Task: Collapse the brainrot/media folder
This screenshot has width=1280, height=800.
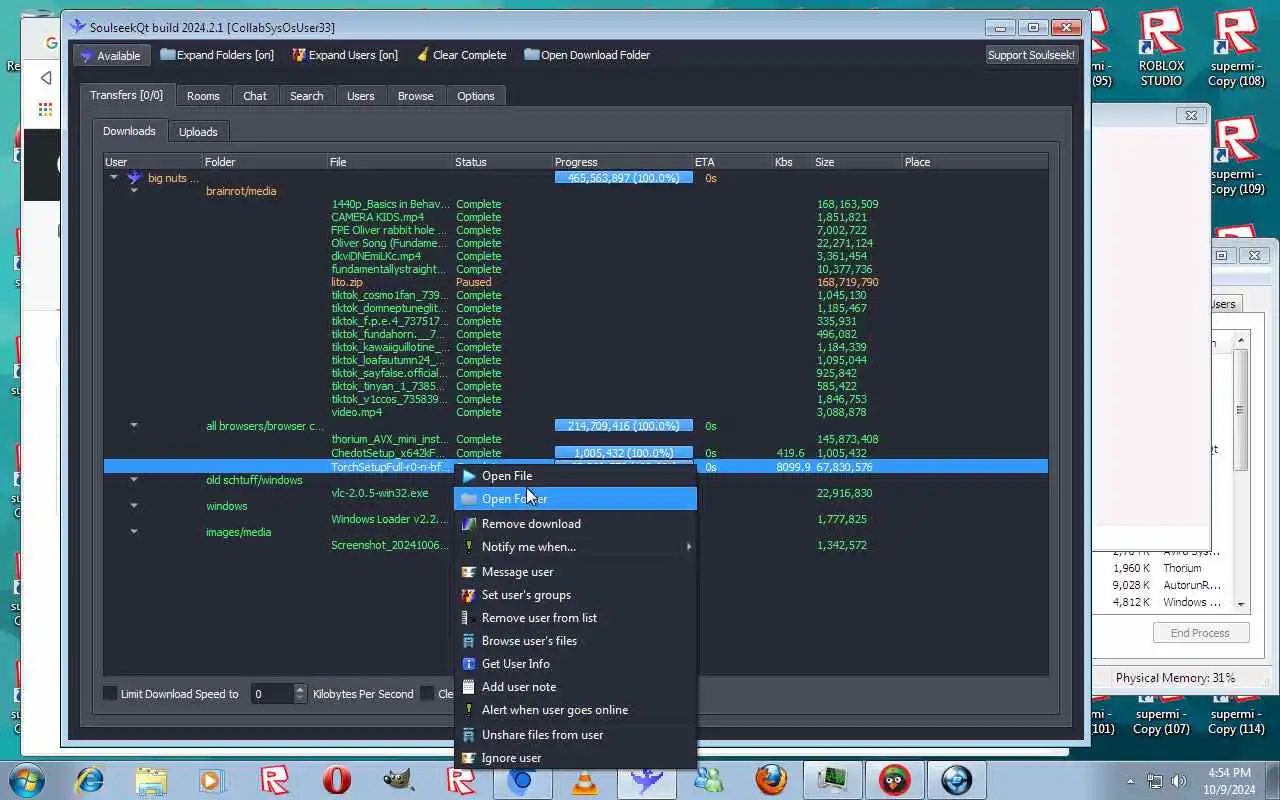Action: click(133, 191)
